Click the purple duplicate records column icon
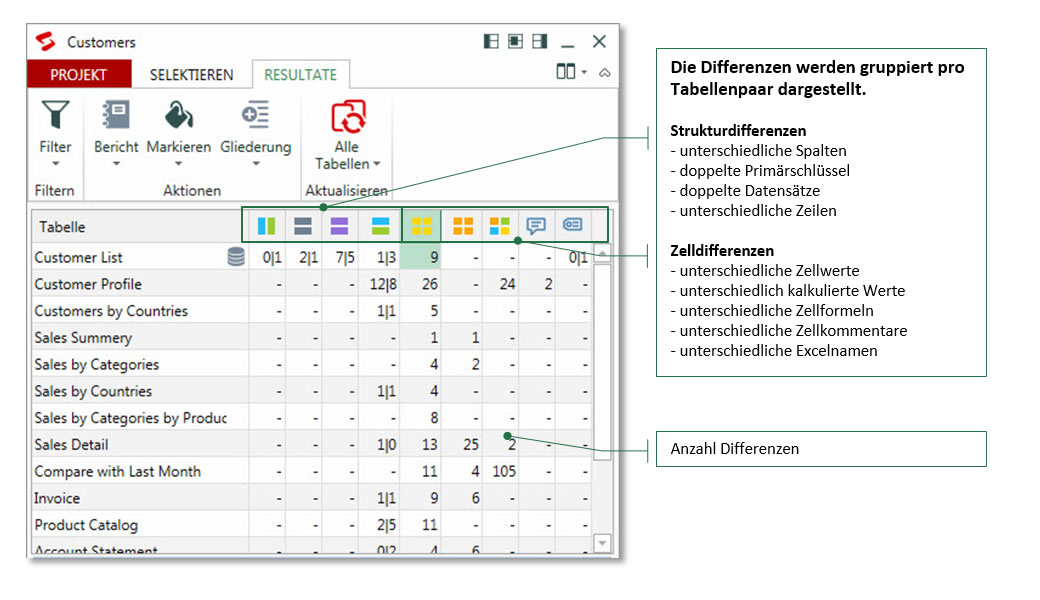 tap(339, 226)
